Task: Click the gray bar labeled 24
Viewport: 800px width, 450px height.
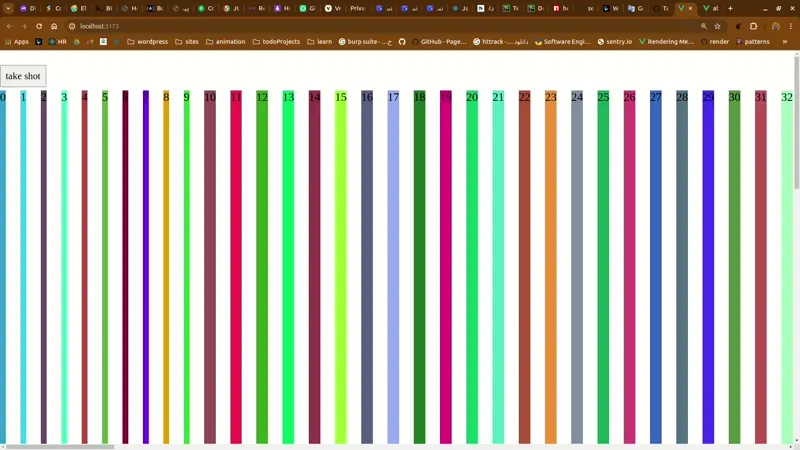Action: click(577, 266)
